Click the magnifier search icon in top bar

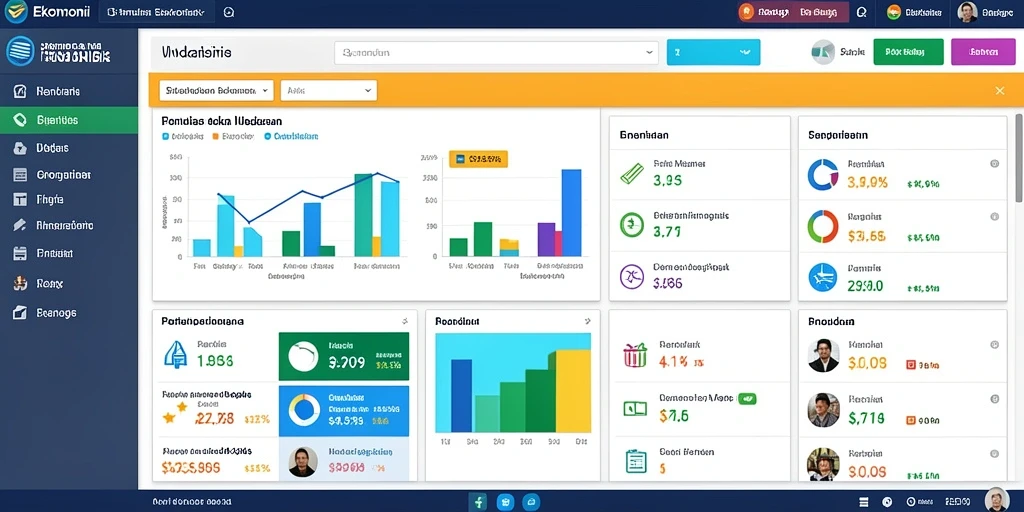click(861, 12)
